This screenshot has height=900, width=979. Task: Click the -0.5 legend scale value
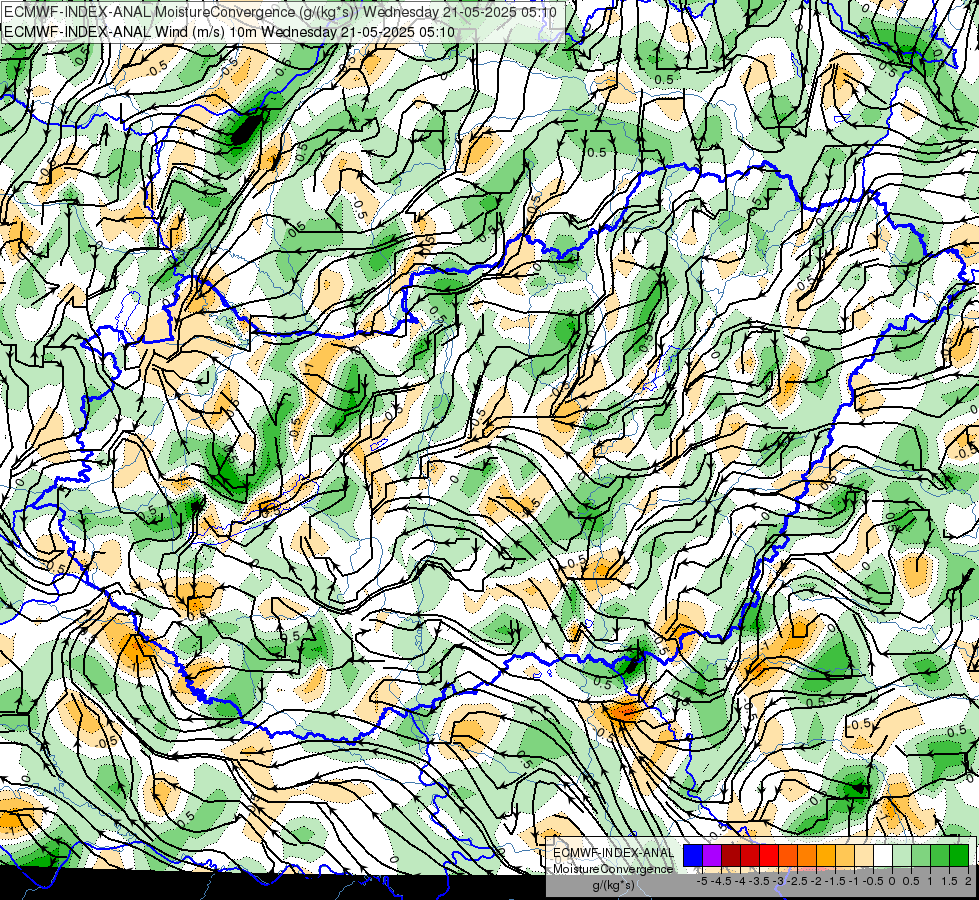(873, 881)
